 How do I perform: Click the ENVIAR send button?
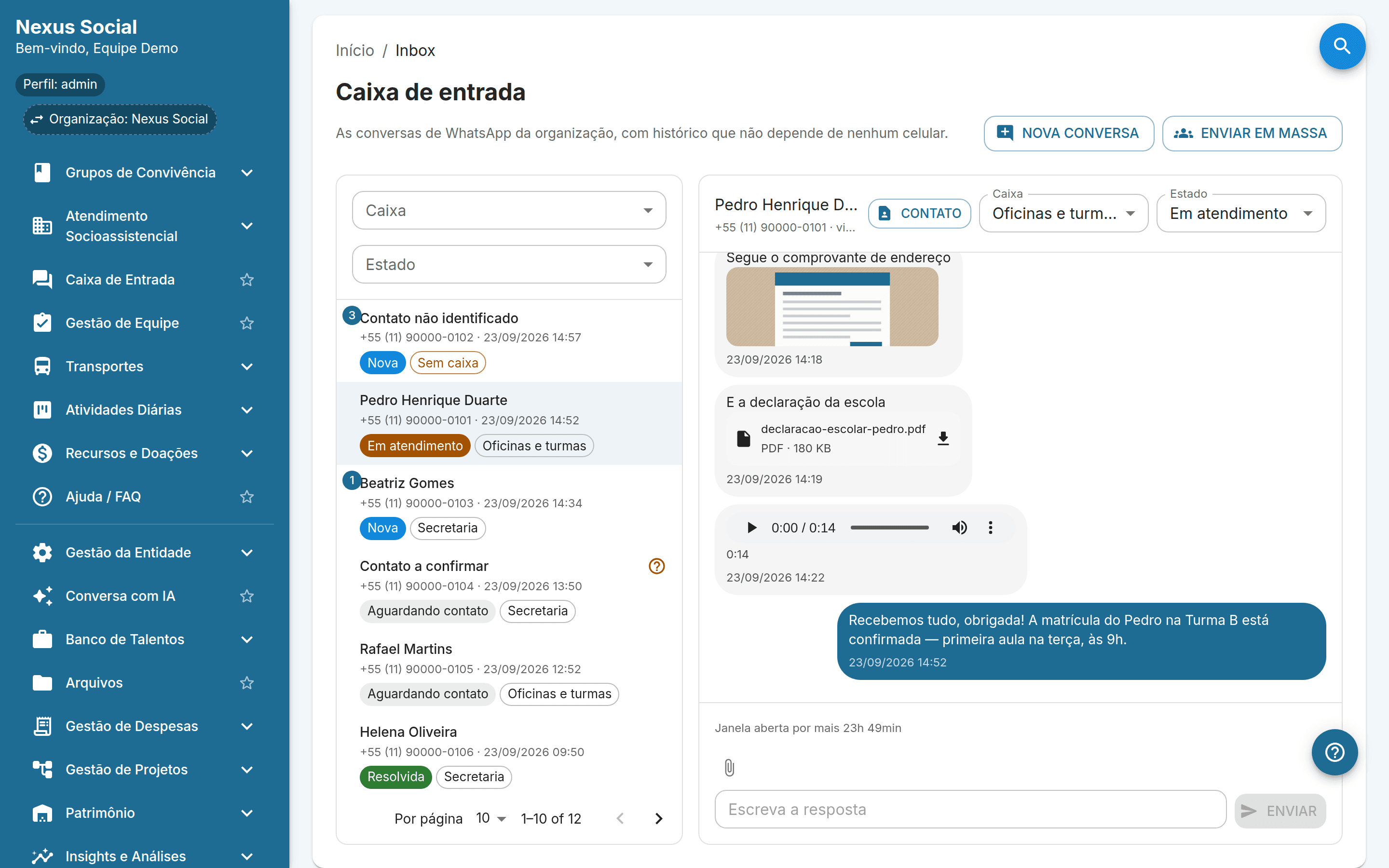[1280, 811]
